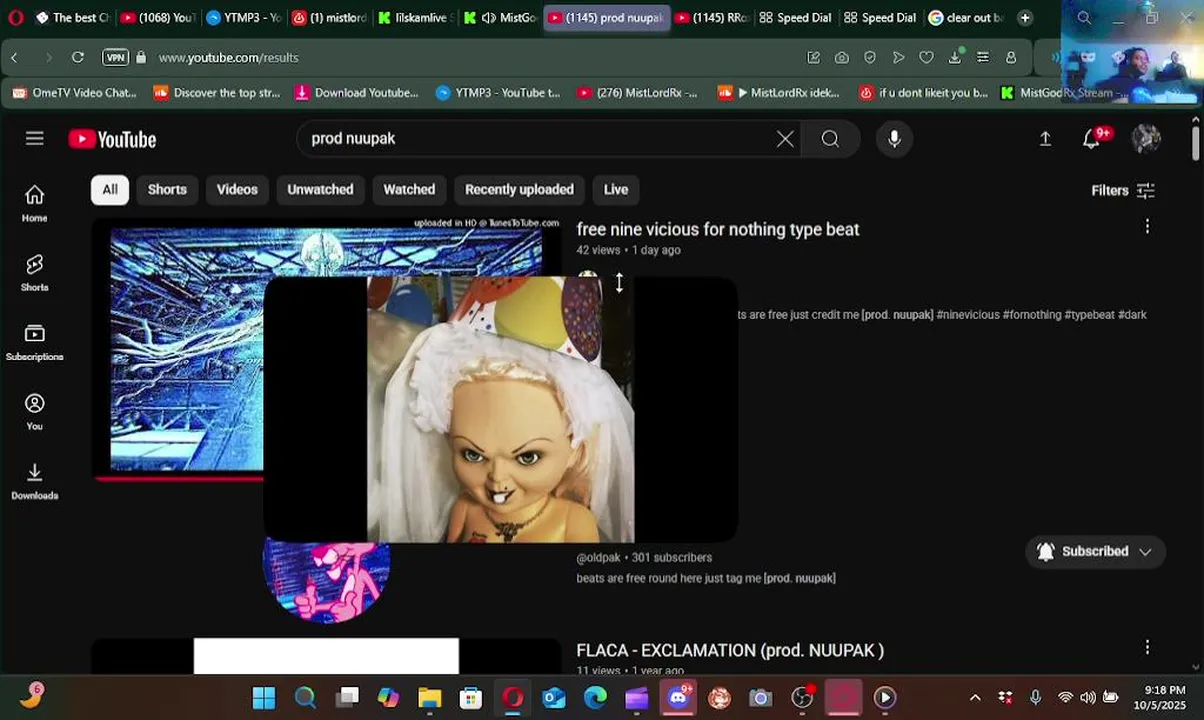Add the page to bookmarks with the heart icon
1204x720 pixels.
[926, 57]
